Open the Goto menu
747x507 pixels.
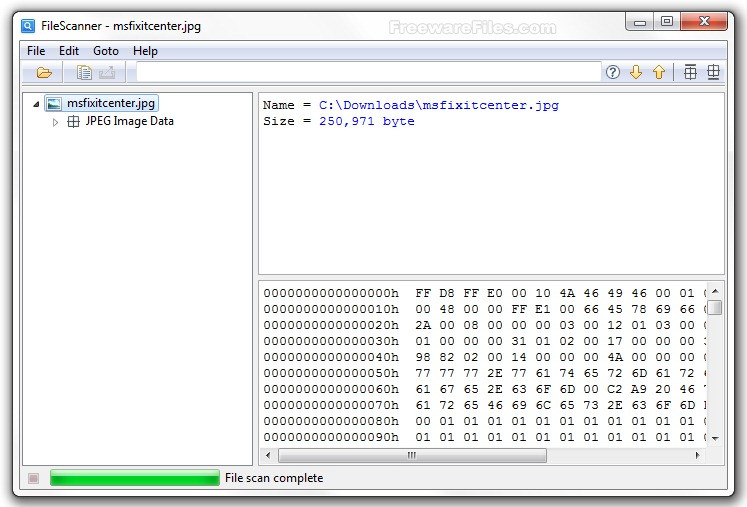(106, 51)
